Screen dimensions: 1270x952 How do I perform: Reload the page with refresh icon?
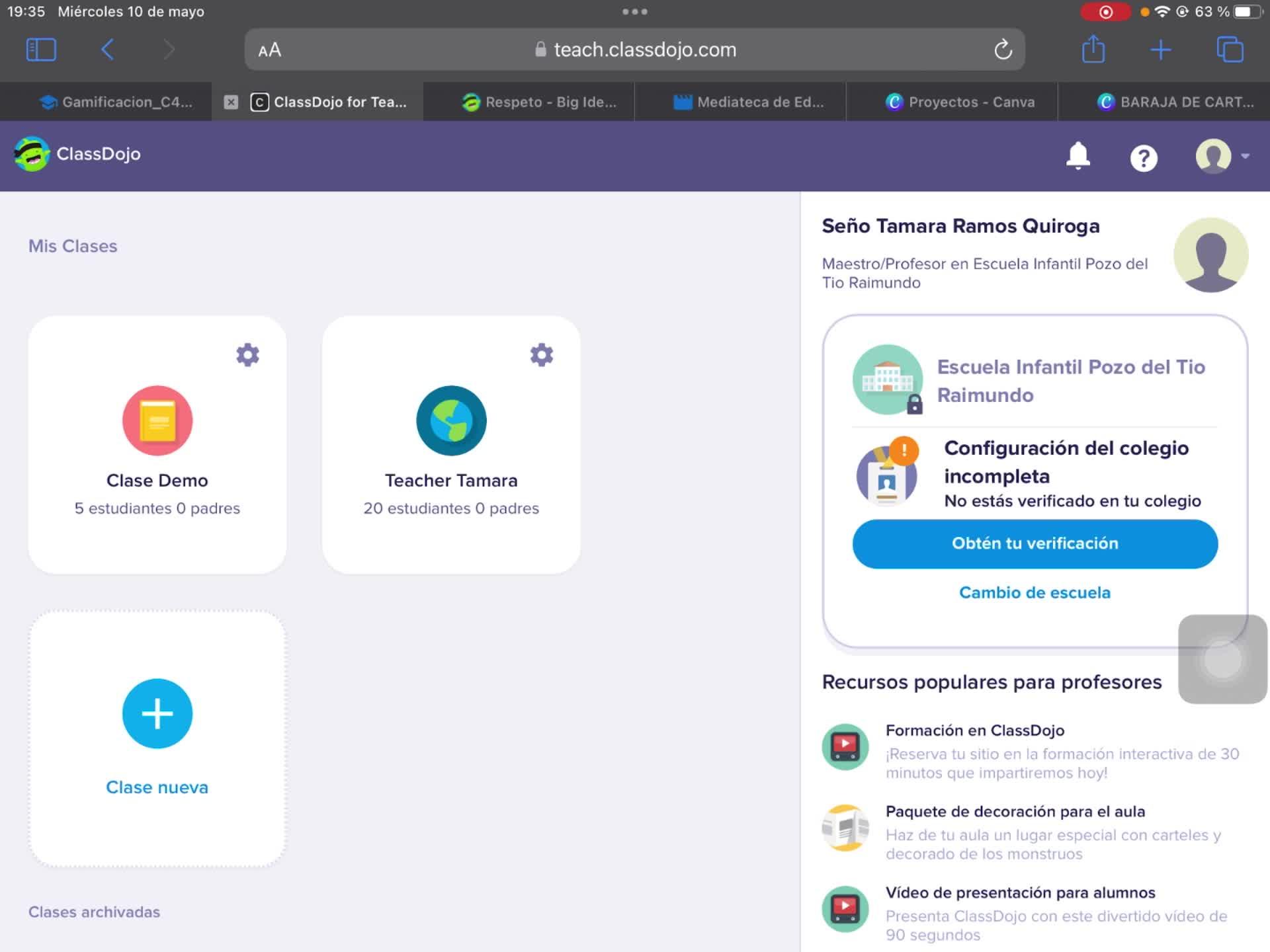(x=1003, y=50)
